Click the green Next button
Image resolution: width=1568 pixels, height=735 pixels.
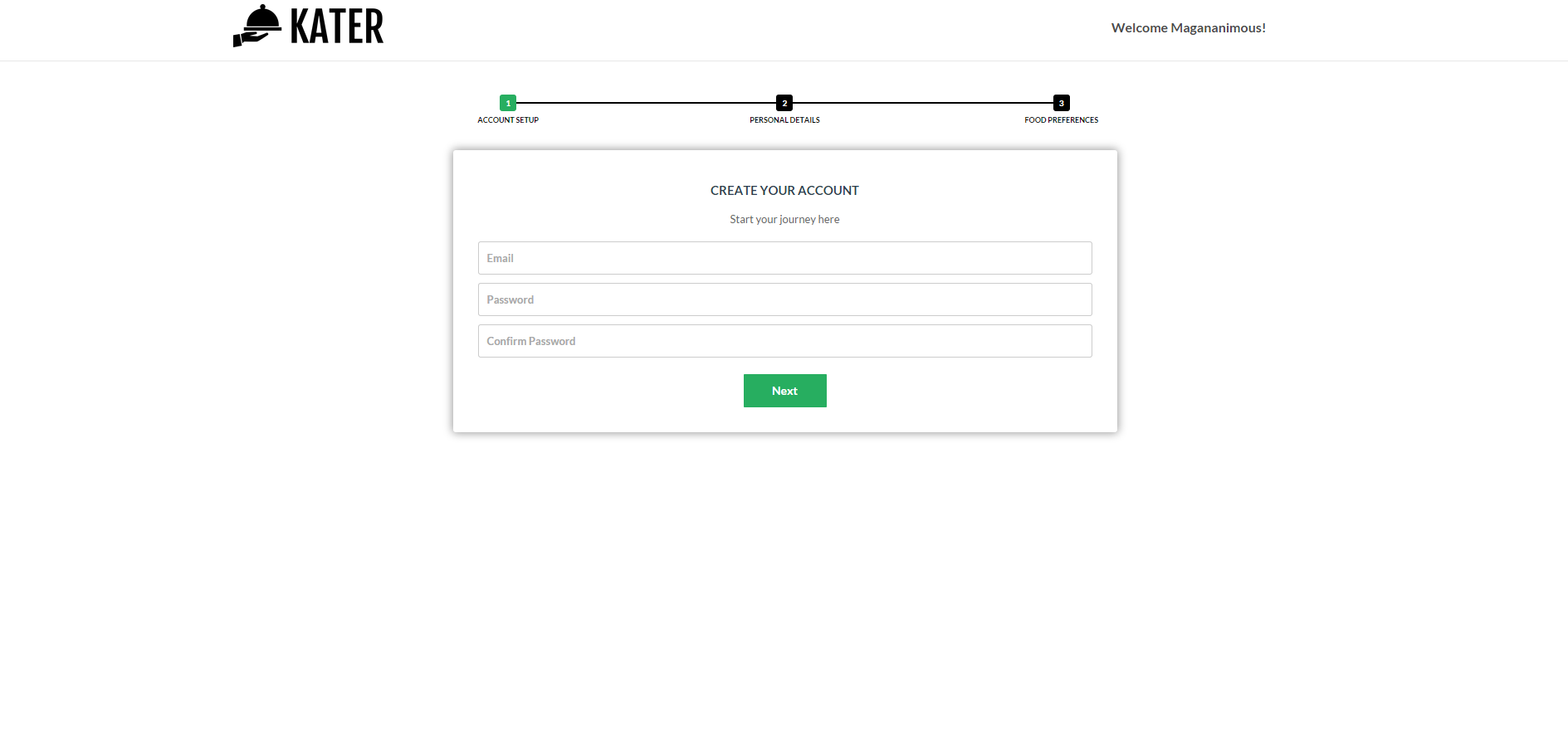[784, 391]
